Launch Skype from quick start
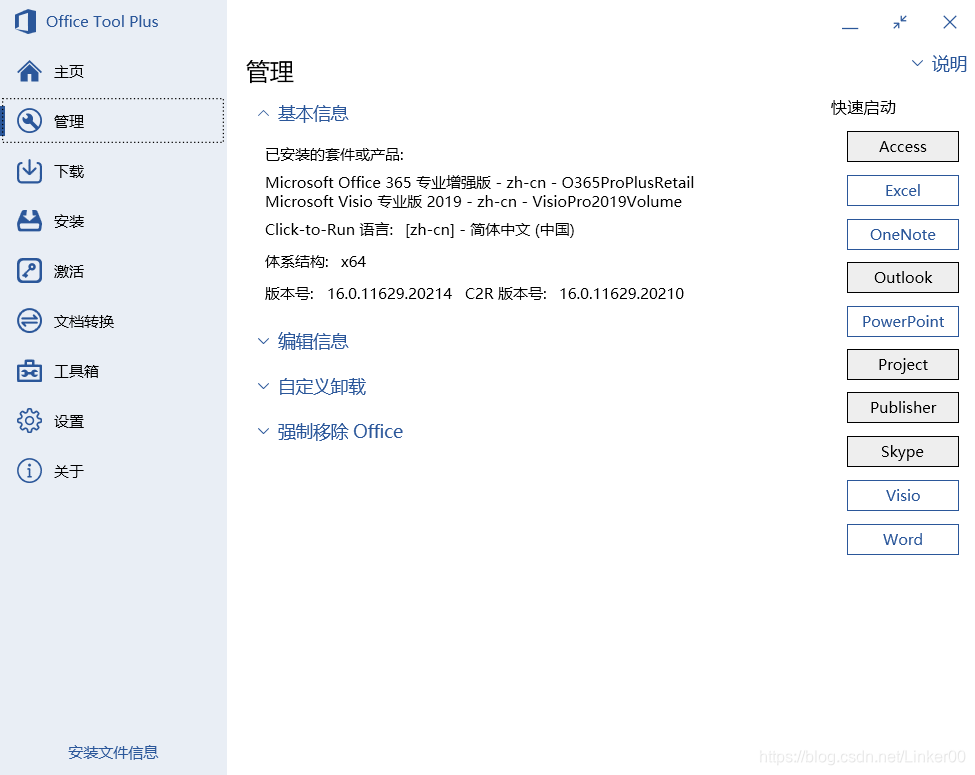Screen dimensions: 975x775 pos(903,452)
